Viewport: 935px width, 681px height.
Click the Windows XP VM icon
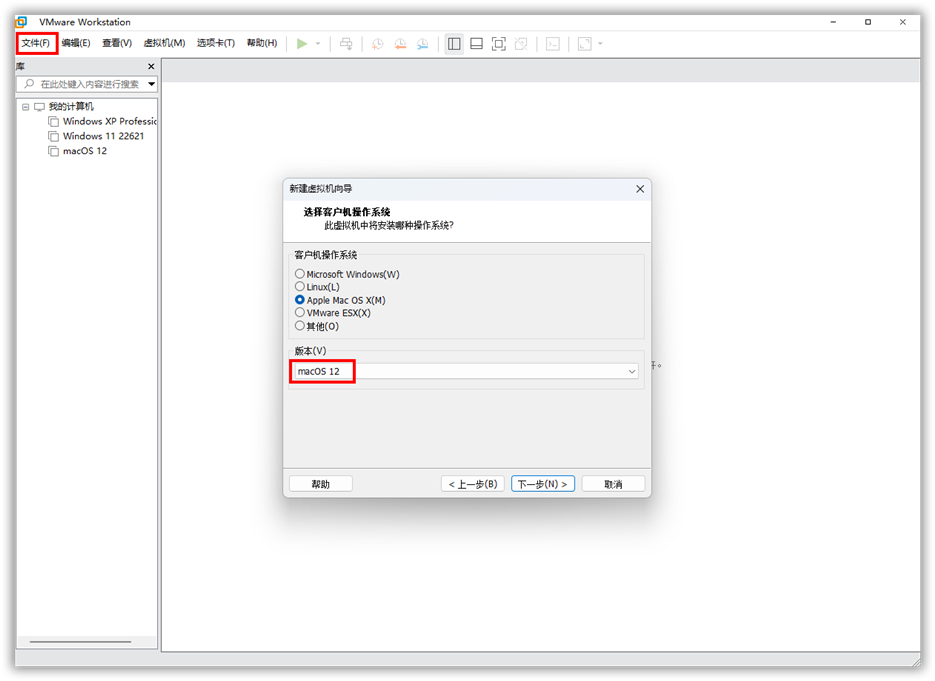point(54,122)
